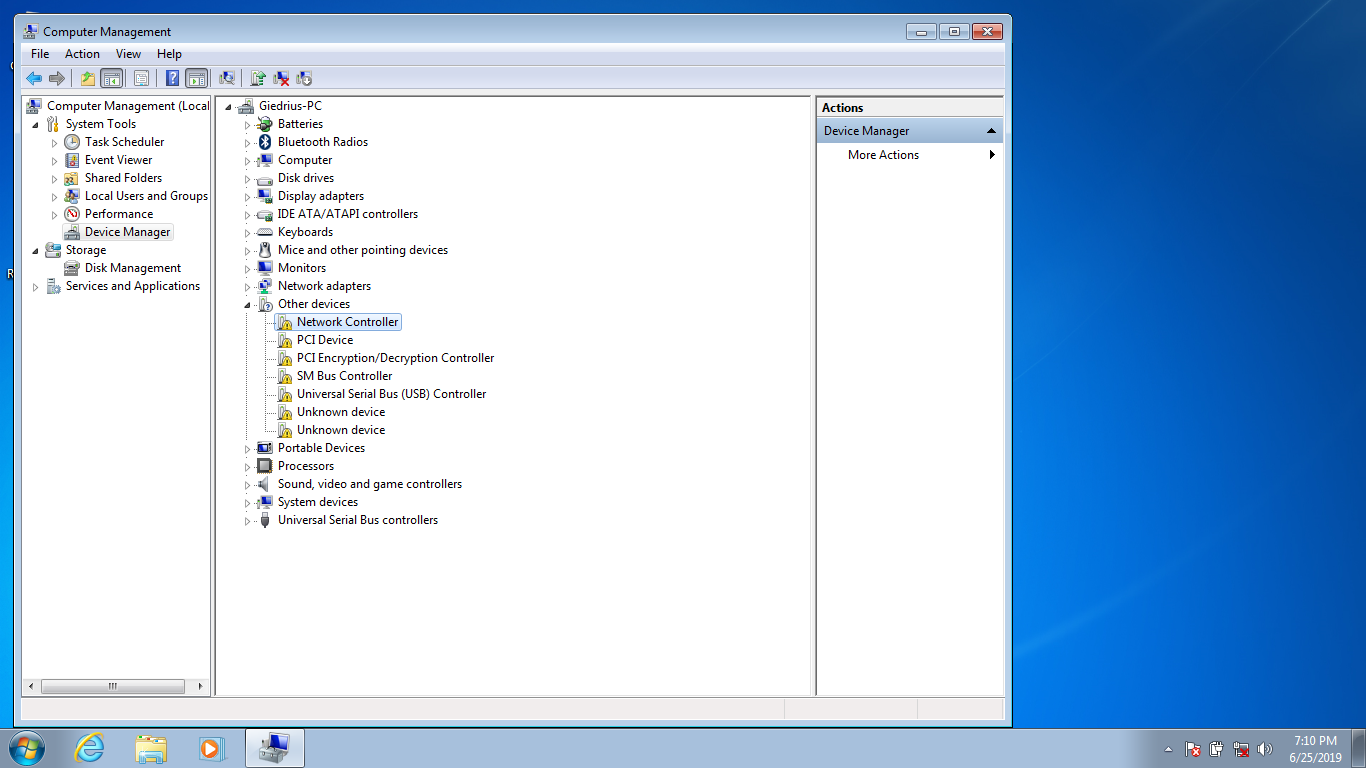1366x768 pixels.
Task: Click the Help question mark toolbar icon
Action: (x=172, y=78)
